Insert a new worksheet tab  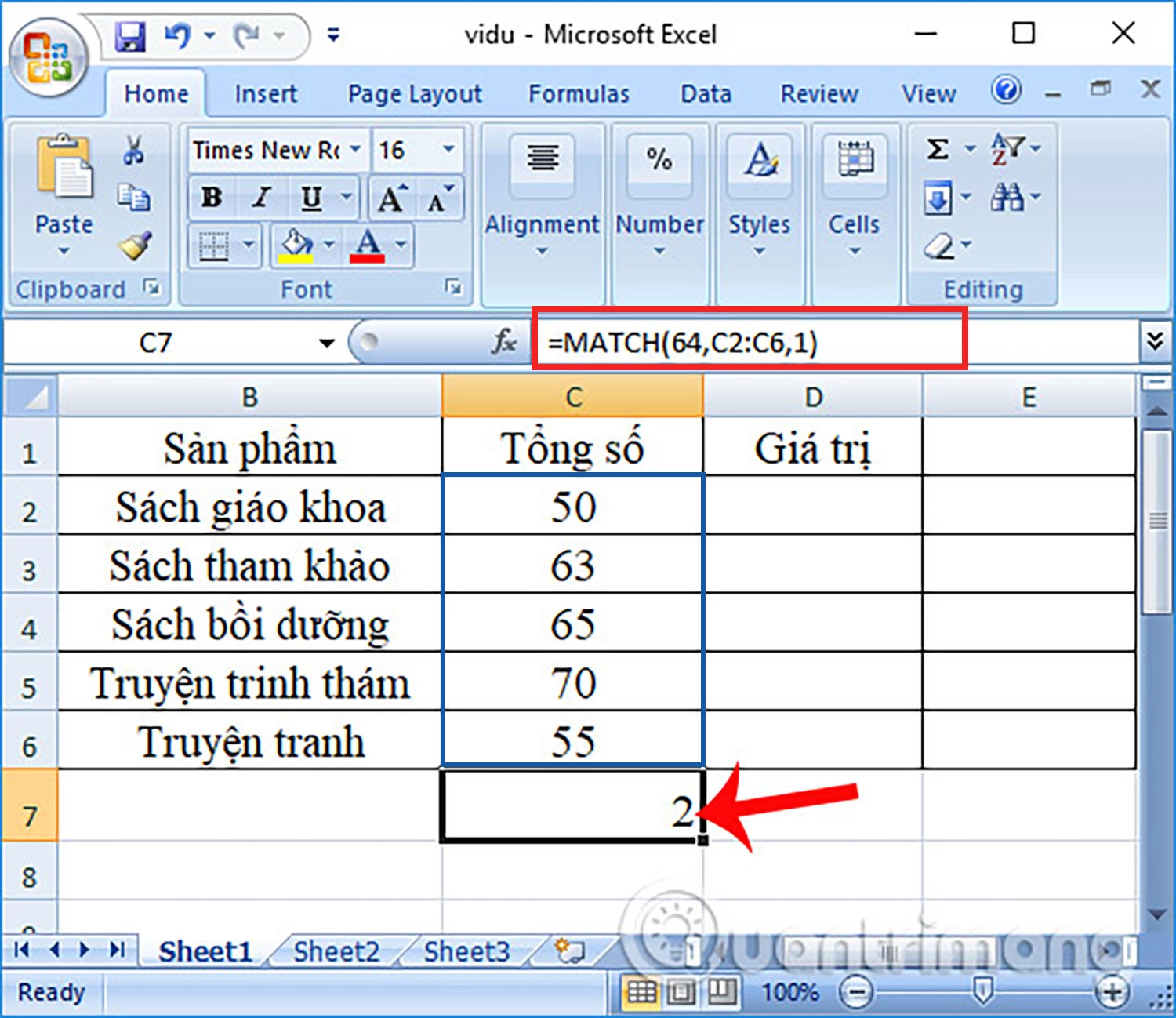click(569, 951)
